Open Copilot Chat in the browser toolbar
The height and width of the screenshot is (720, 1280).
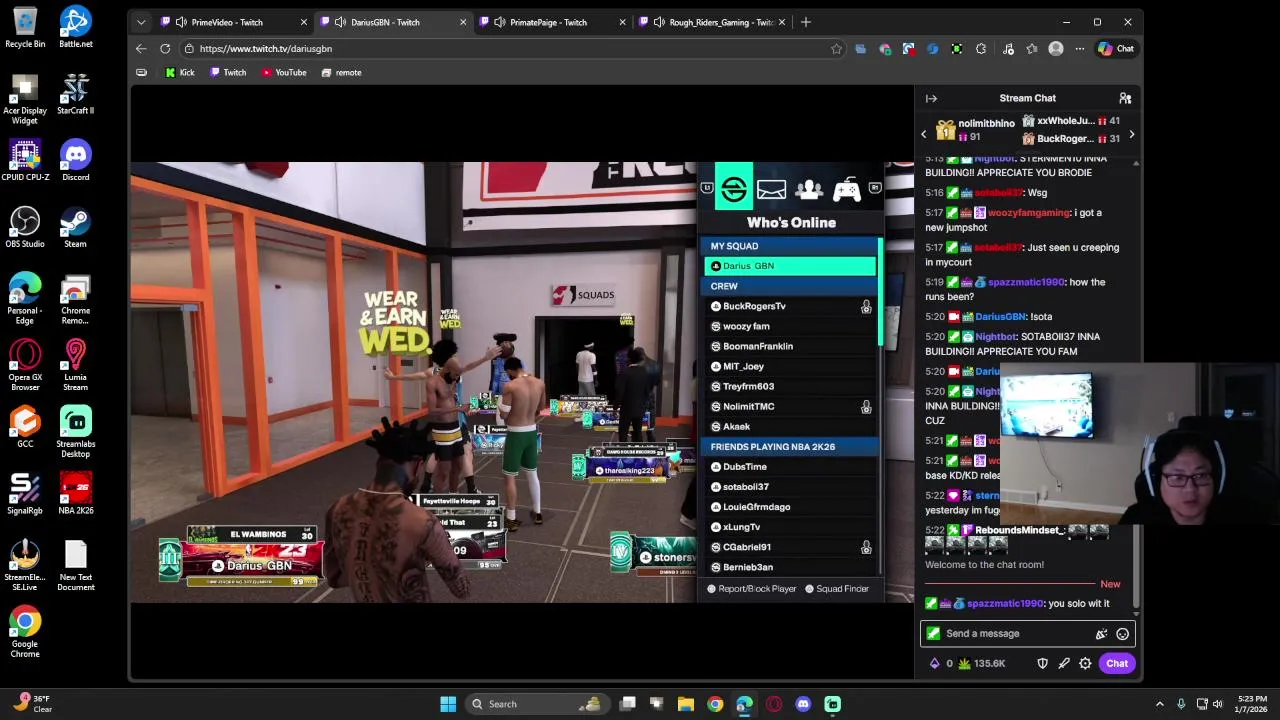click(x=1115, y=48)
